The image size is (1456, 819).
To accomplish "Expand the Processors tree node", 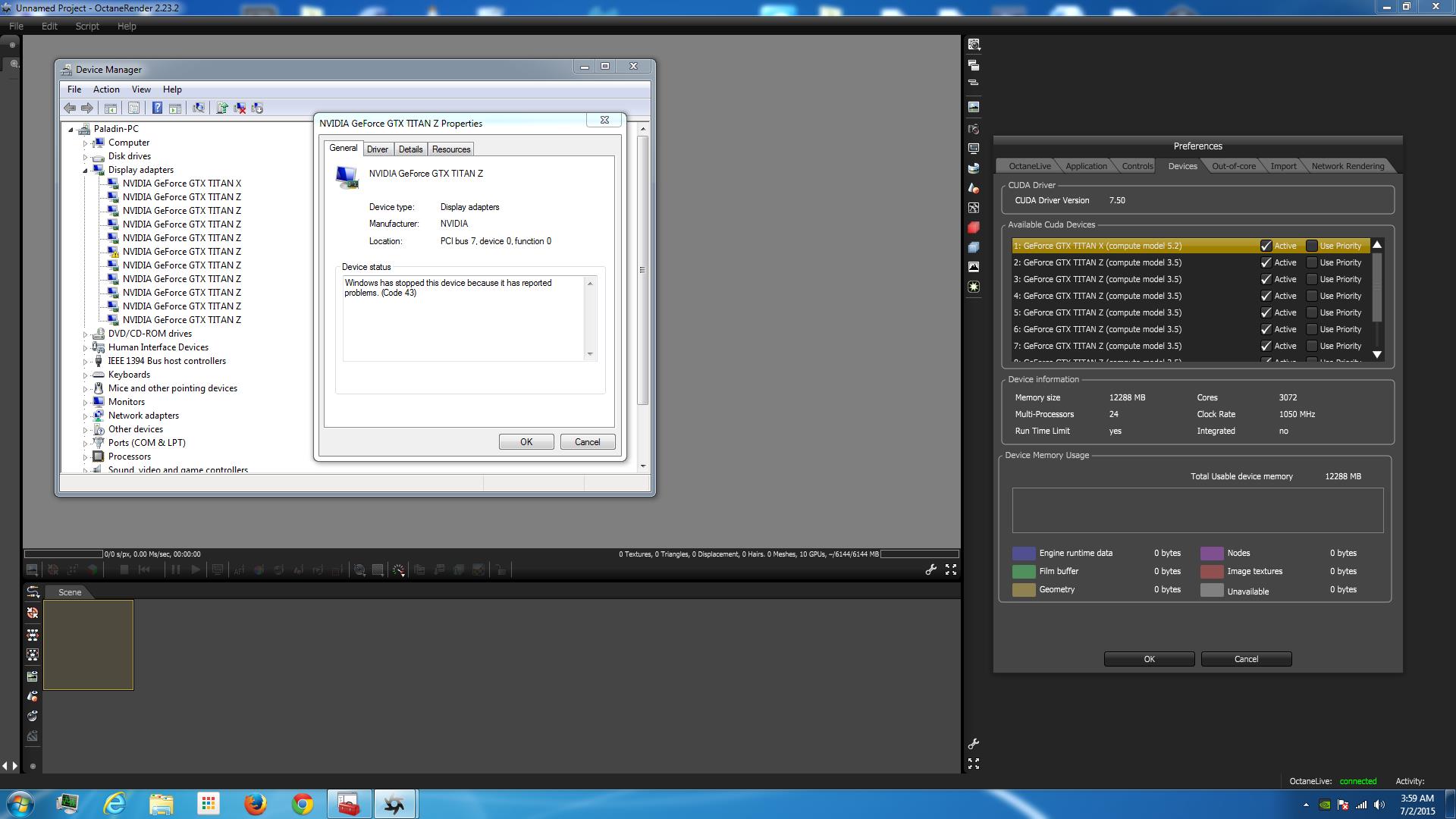I will pos(85,457).
